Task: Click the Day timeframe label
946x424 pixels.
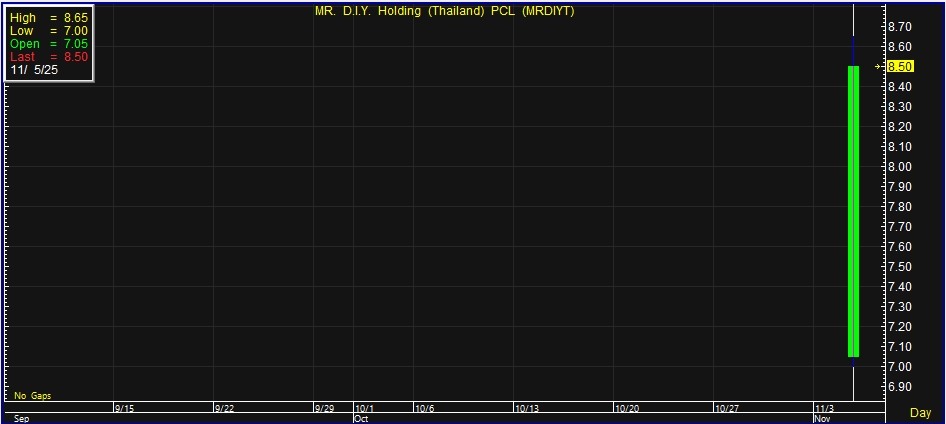Action: pyautogui.click(x=920, y=413)
